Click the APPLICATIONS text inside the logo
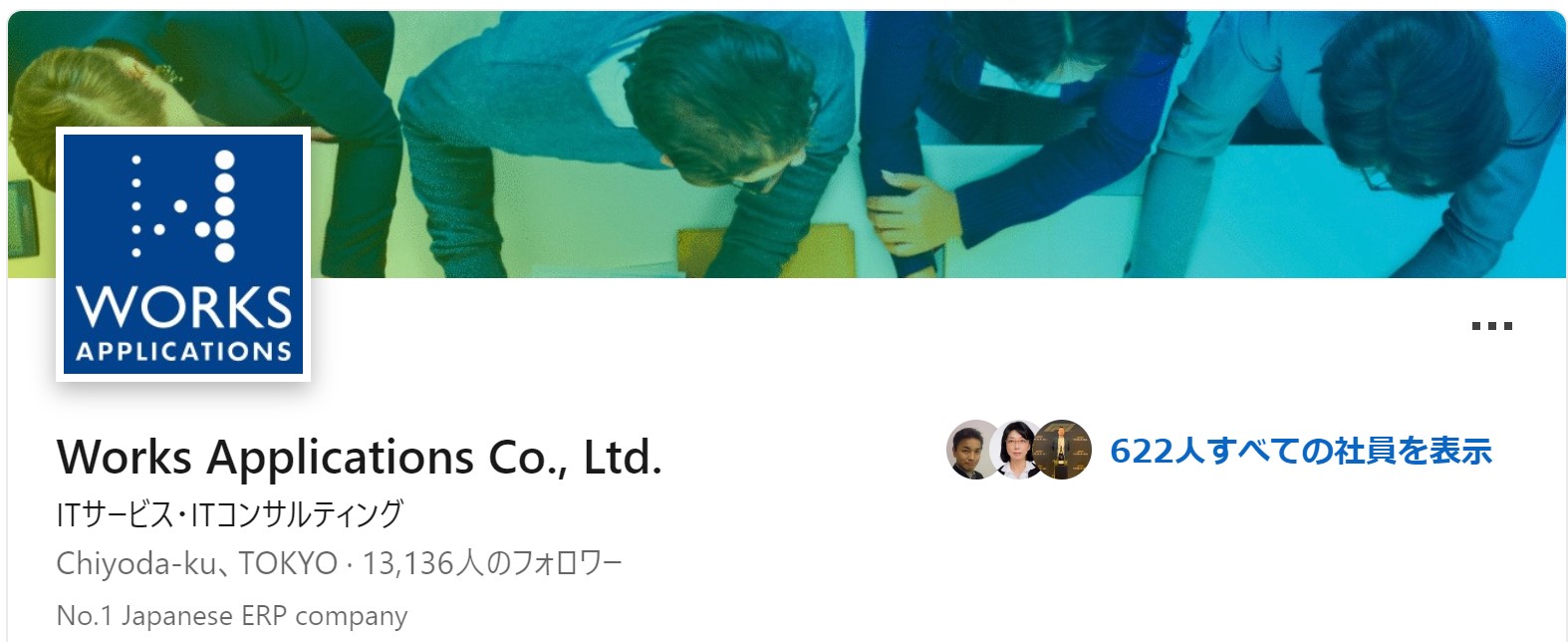Viewport: 1568px width, 642px height. click(184, 352)
